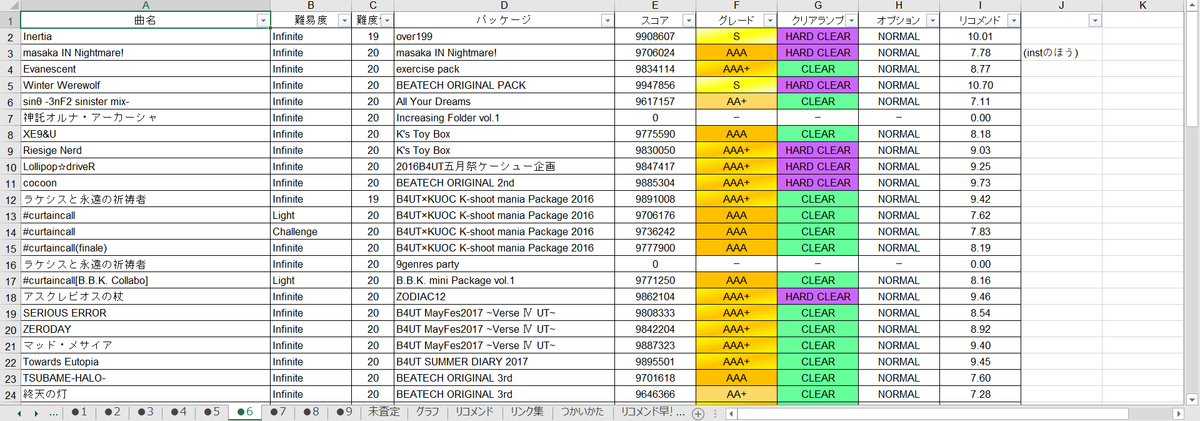Select row 7 header
The width and height of the screenshot is (1200, 421).
pyautogui.click(x=9, y=118)
